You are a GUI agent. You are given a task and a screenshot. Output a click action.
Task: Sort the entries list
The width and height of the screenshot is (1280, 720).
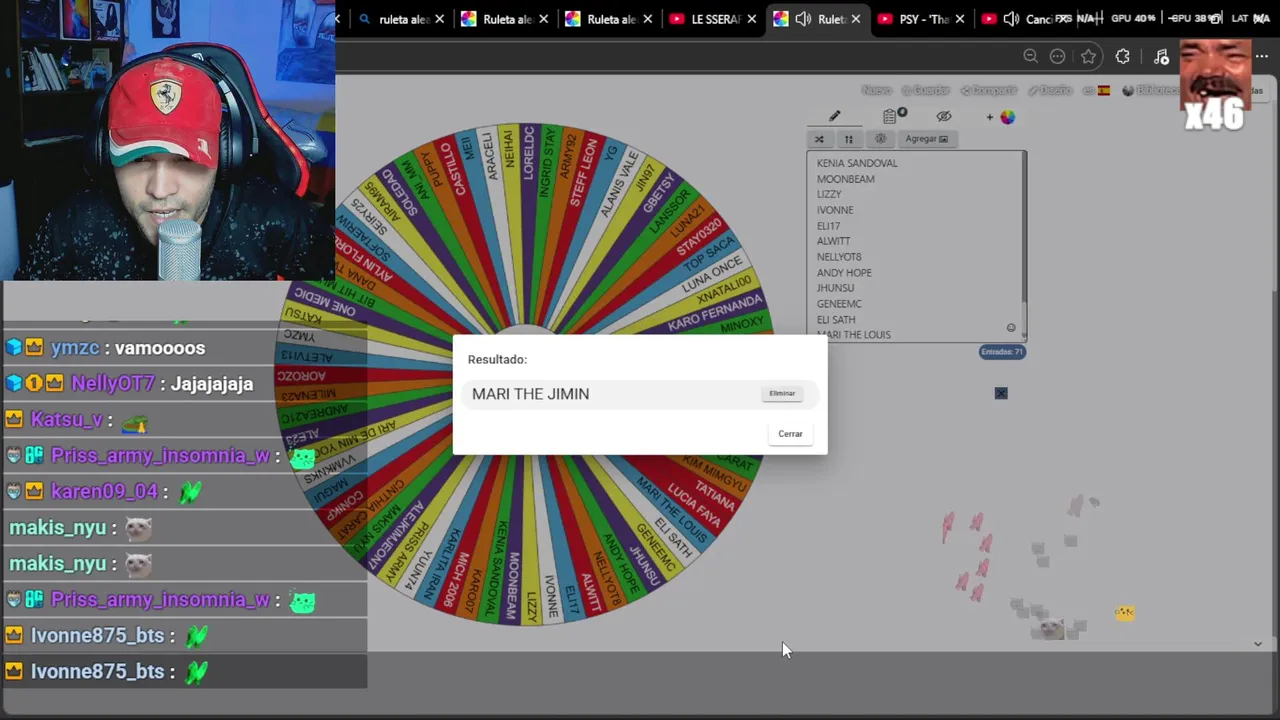click(849, 139)
